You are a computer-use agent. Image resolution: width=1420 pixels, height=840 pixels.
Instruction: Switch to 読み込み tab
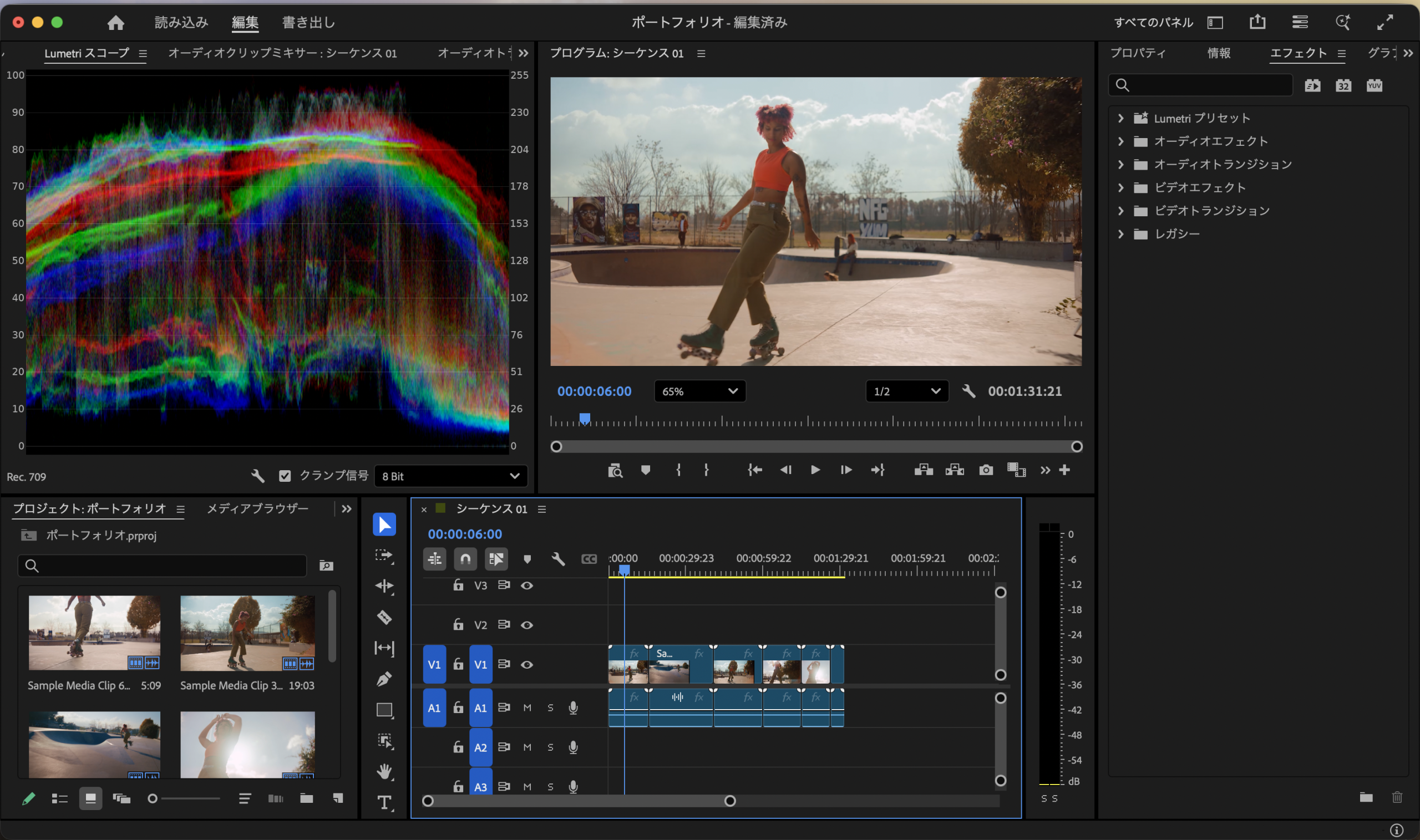[x=181, y=22]
